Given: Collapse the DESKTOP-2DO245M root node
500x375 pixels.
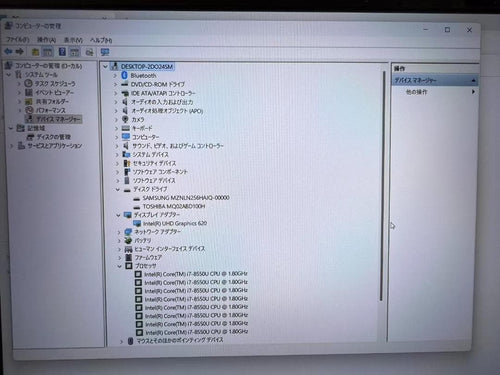Looking at the screenshot, I should pos(105,67).
